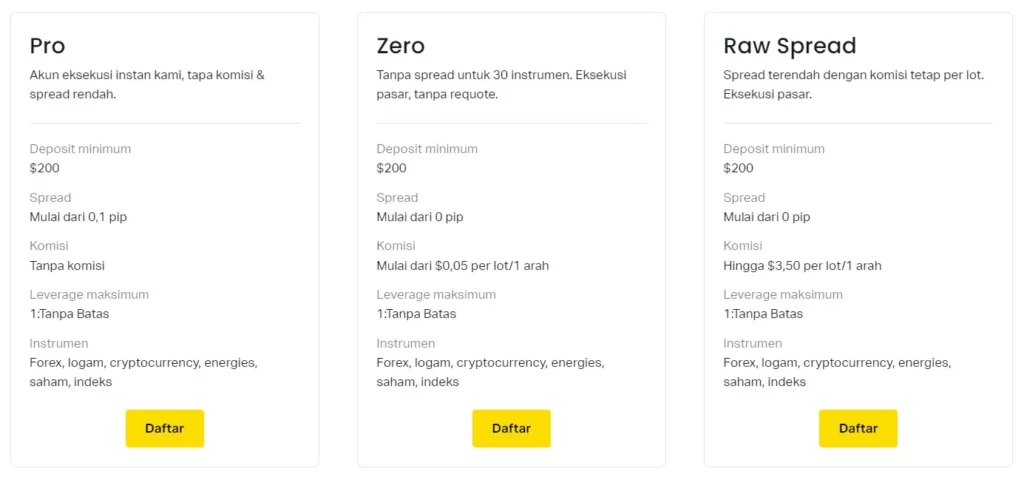Viewport: 1024px width, 477px height.
Task: Click Daftar button under Zero account
Action: coord(511,428)
